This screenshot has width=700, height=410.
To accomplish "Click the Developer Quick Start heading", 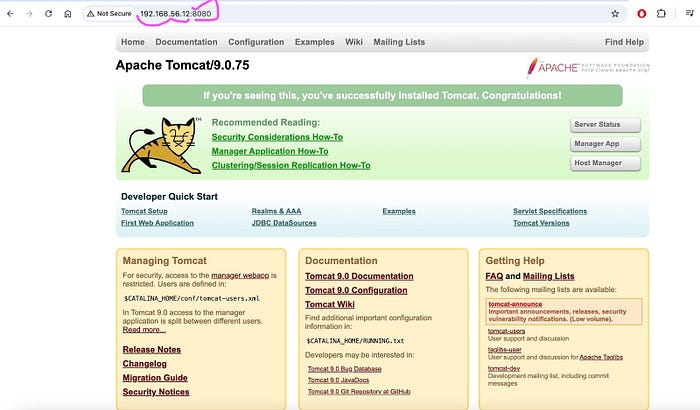I will point(169,197).
